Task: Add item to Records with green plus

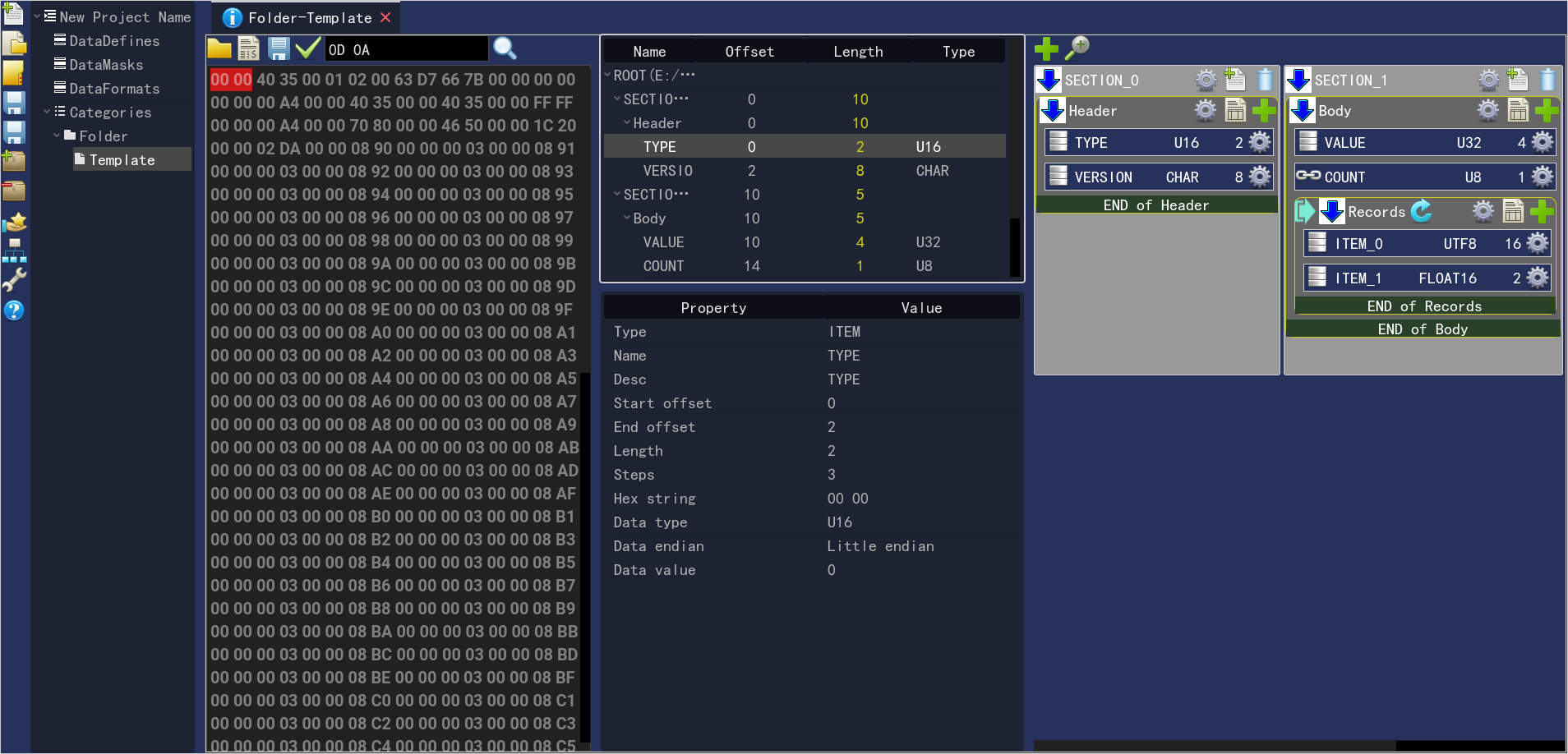Action: tap(1542, 211)
